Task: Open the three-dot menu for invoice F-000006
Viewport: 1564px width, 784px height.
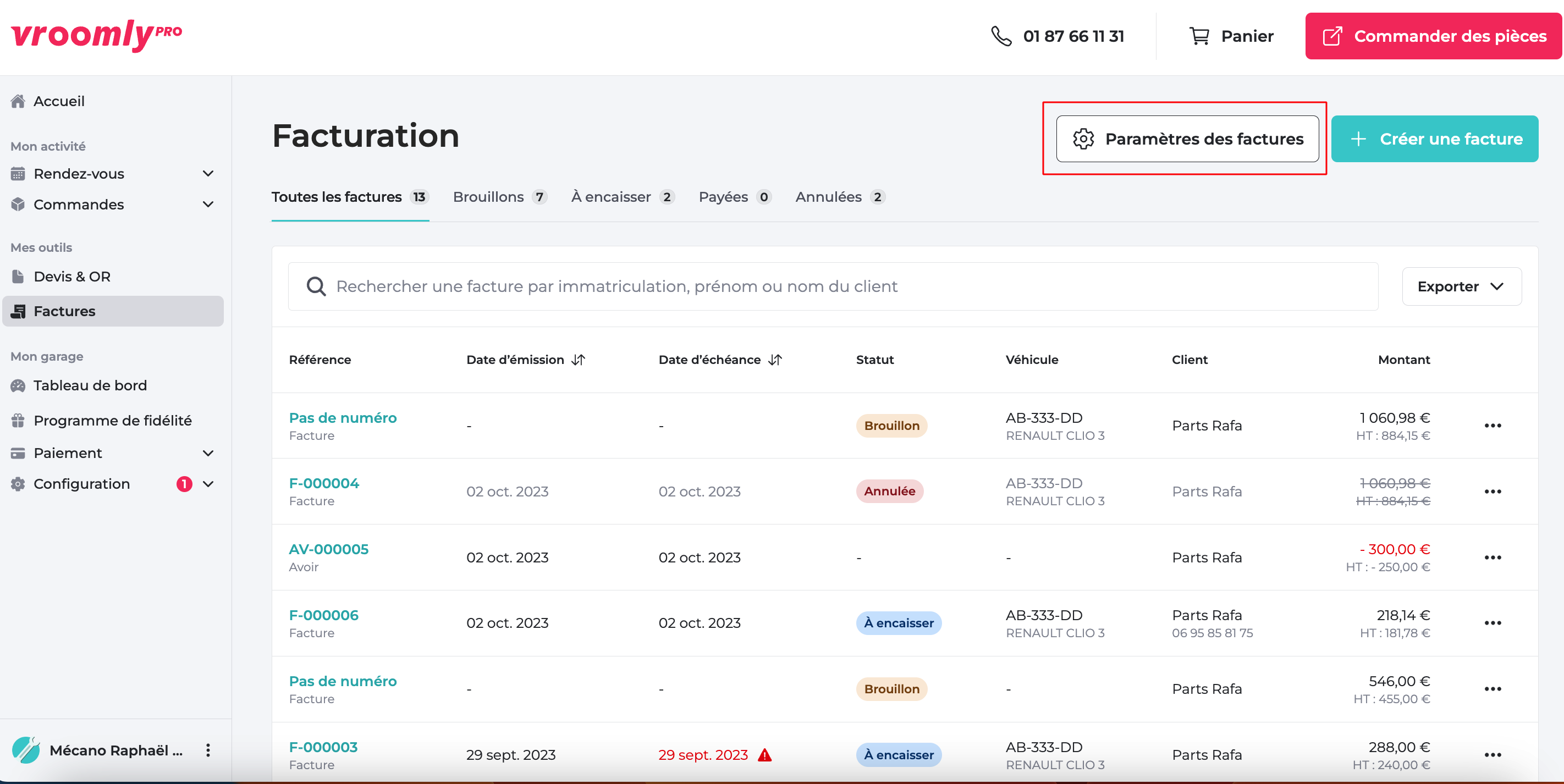Action: 1493,623
